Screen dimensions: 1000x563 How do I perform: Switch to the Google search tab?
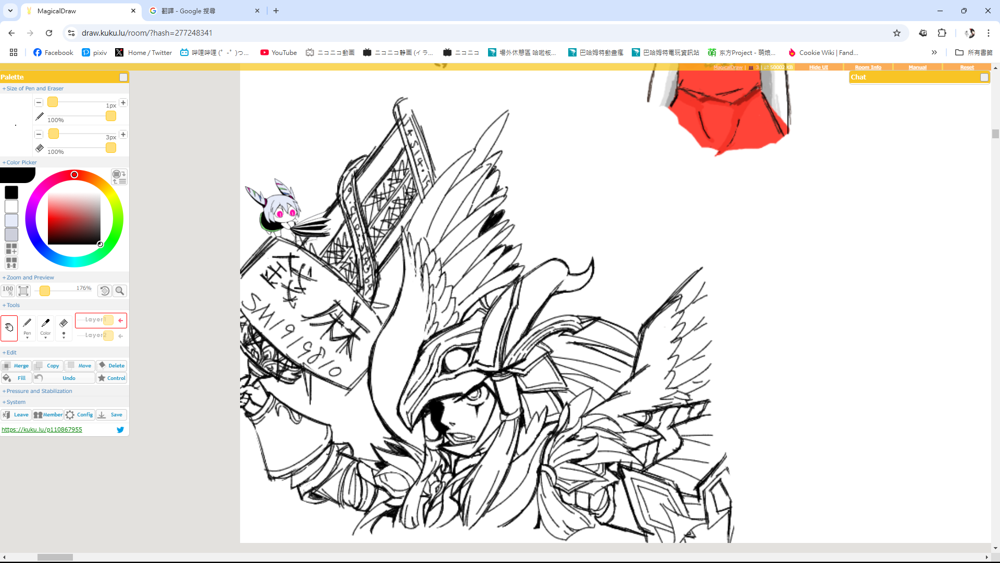(x=203, y=11)
